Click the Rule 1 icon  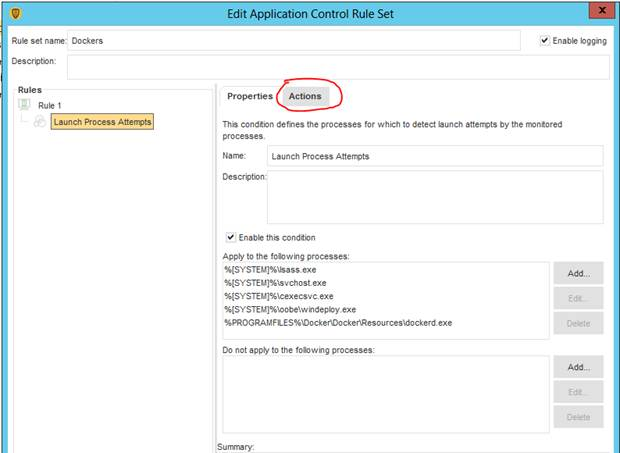coord(25,105)
